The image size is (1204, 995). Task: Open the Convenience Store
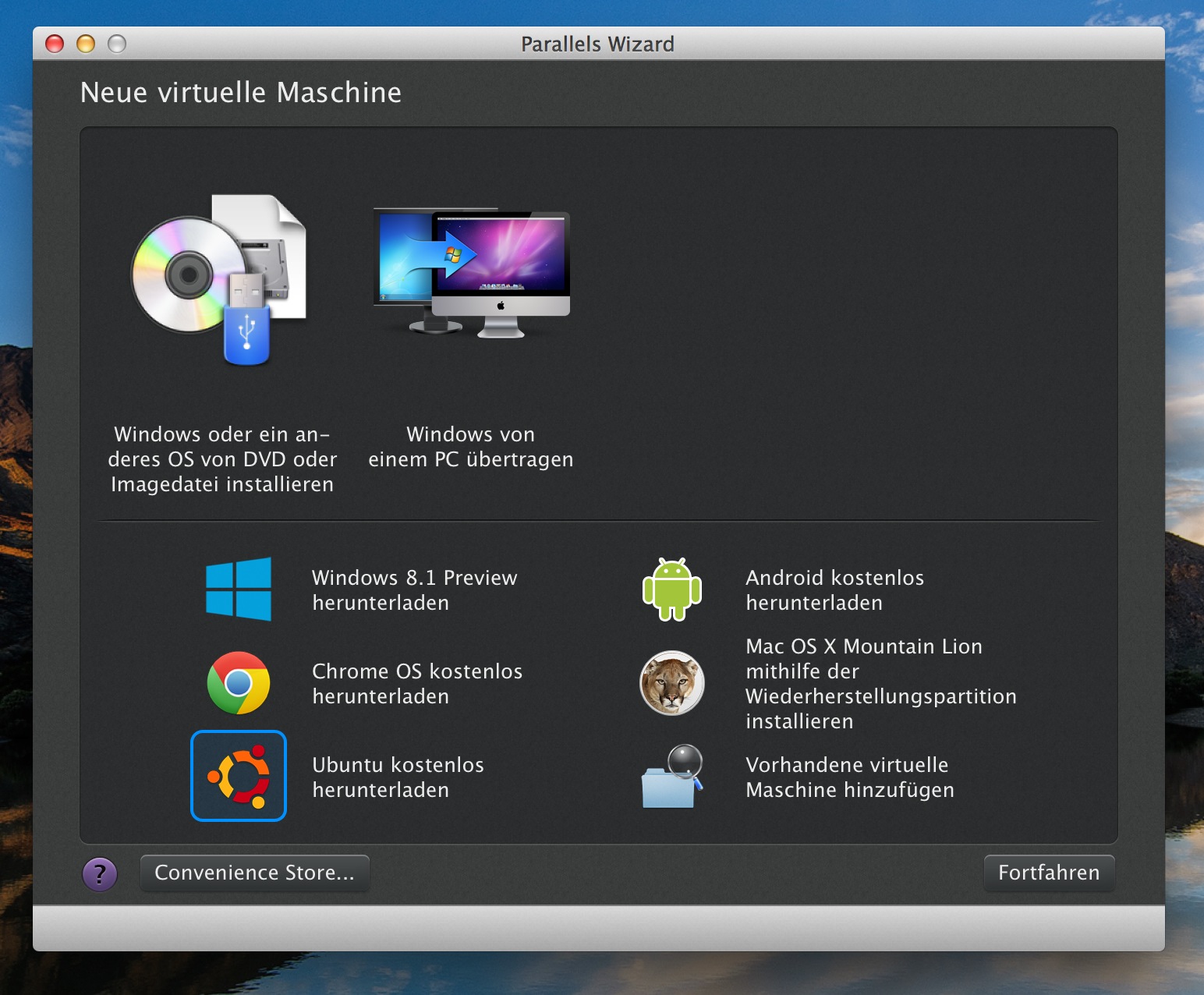(x=254, y=873)
